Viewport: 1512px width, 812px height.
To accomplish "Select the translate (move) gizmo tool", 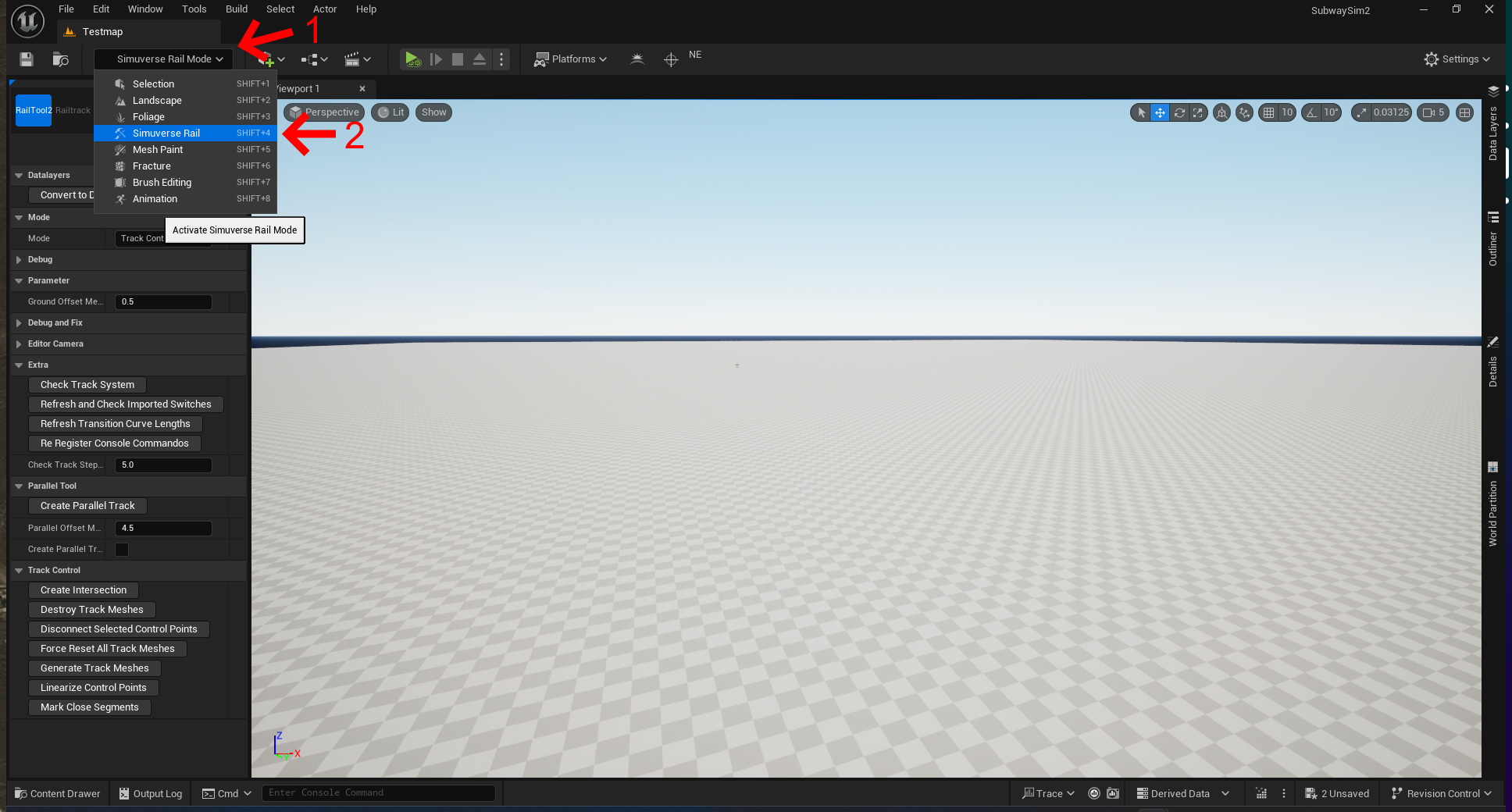I will click(1160, 112).
